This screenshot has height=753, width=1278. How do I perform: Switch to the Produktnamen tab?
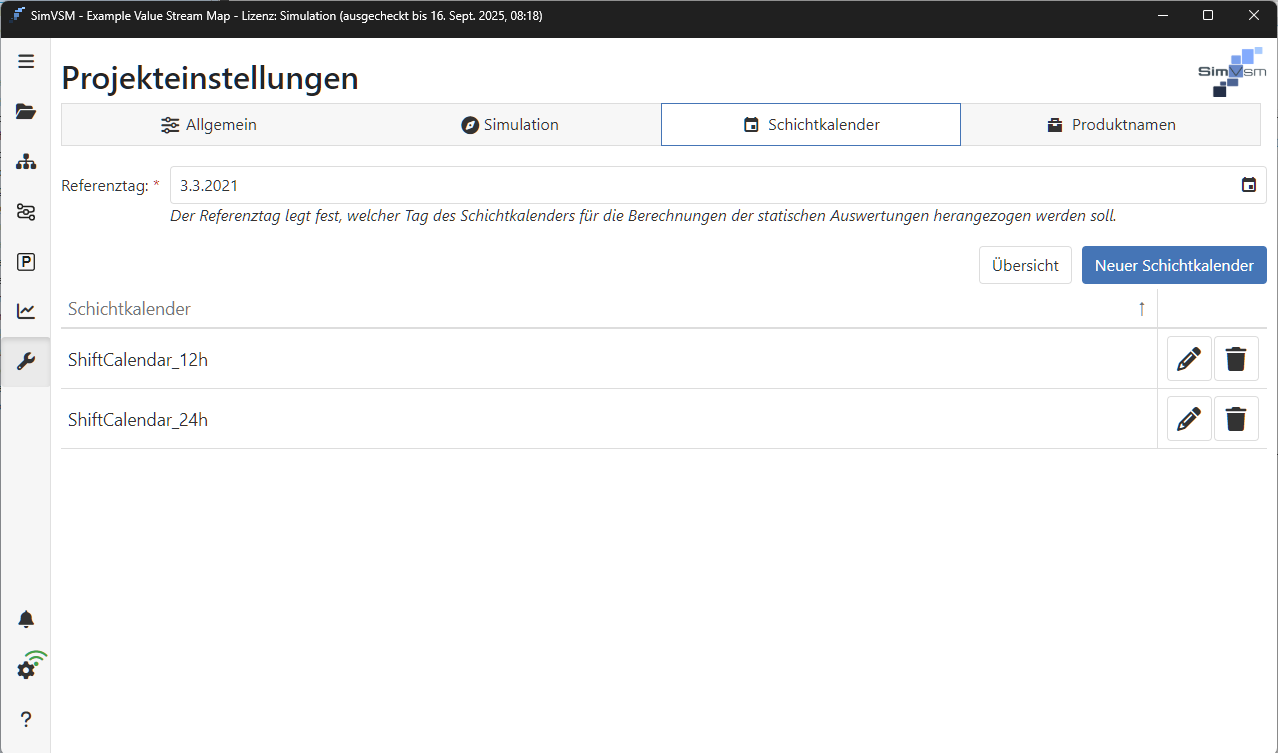pyautogui.click(x=1111, y=124)
